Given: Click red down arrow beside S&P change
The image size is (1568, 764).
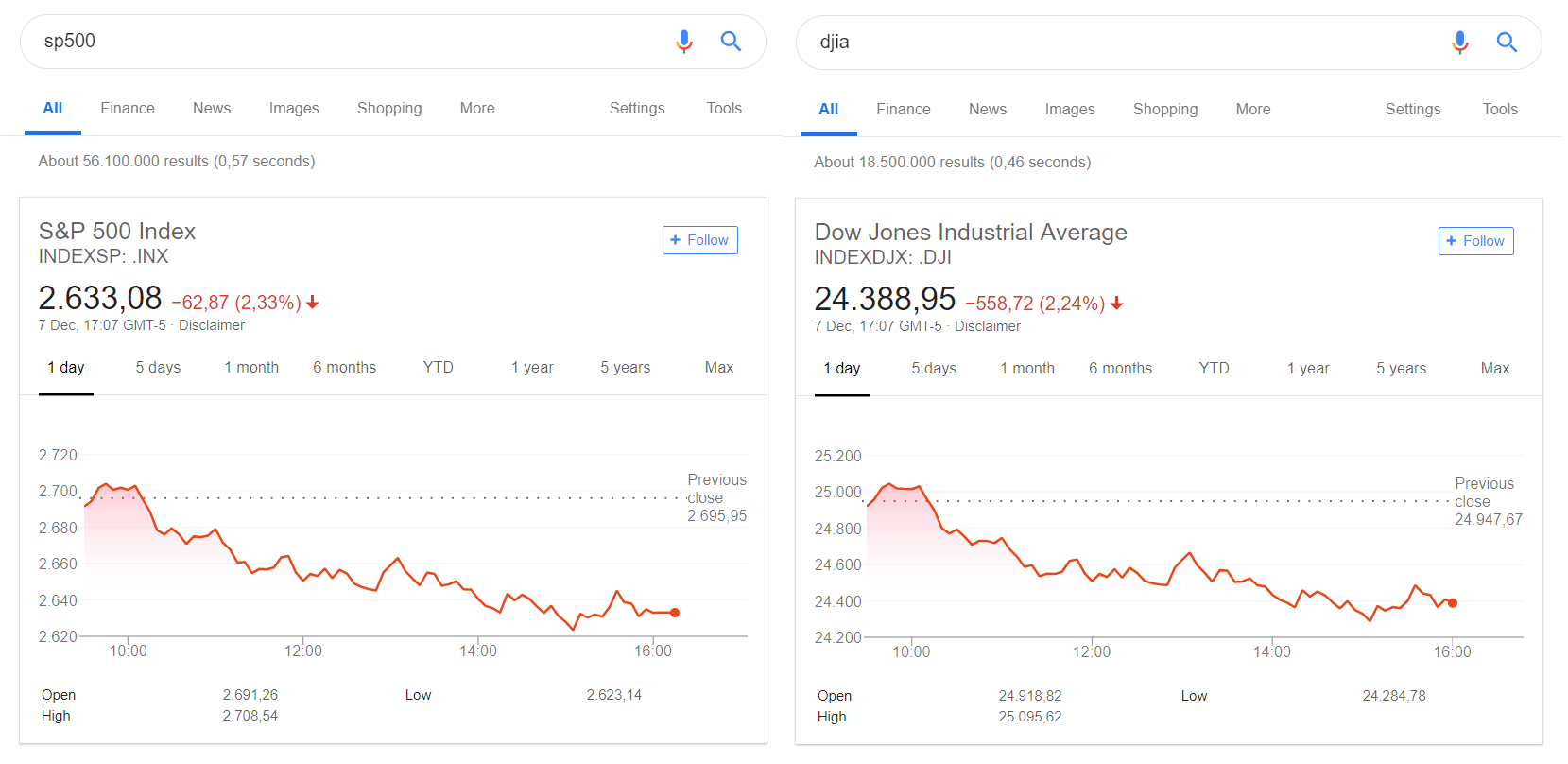Looking at the screenshot, I should pyautogui.click(x=313, y=303).
